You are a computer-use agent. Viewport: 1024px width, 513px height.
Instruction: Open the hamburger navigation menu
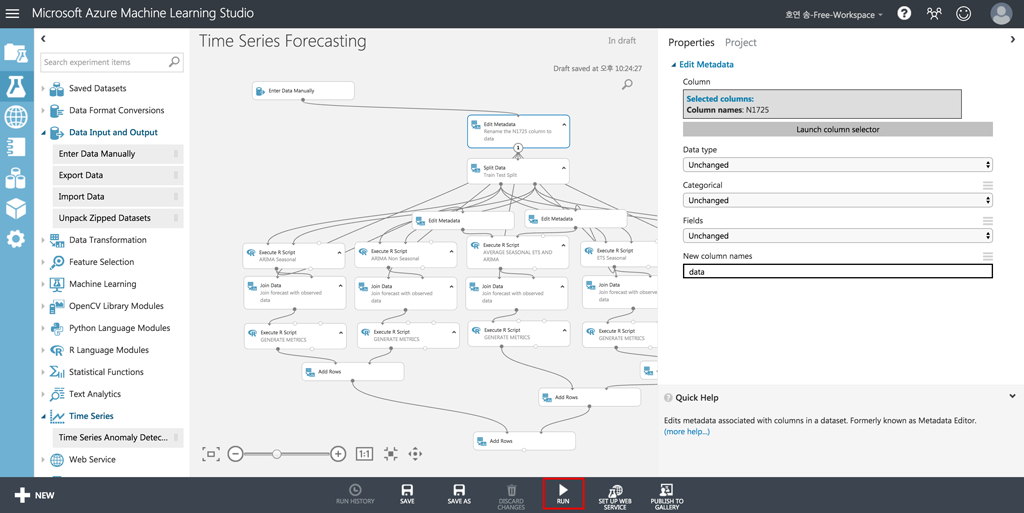(x=12, y=13)
